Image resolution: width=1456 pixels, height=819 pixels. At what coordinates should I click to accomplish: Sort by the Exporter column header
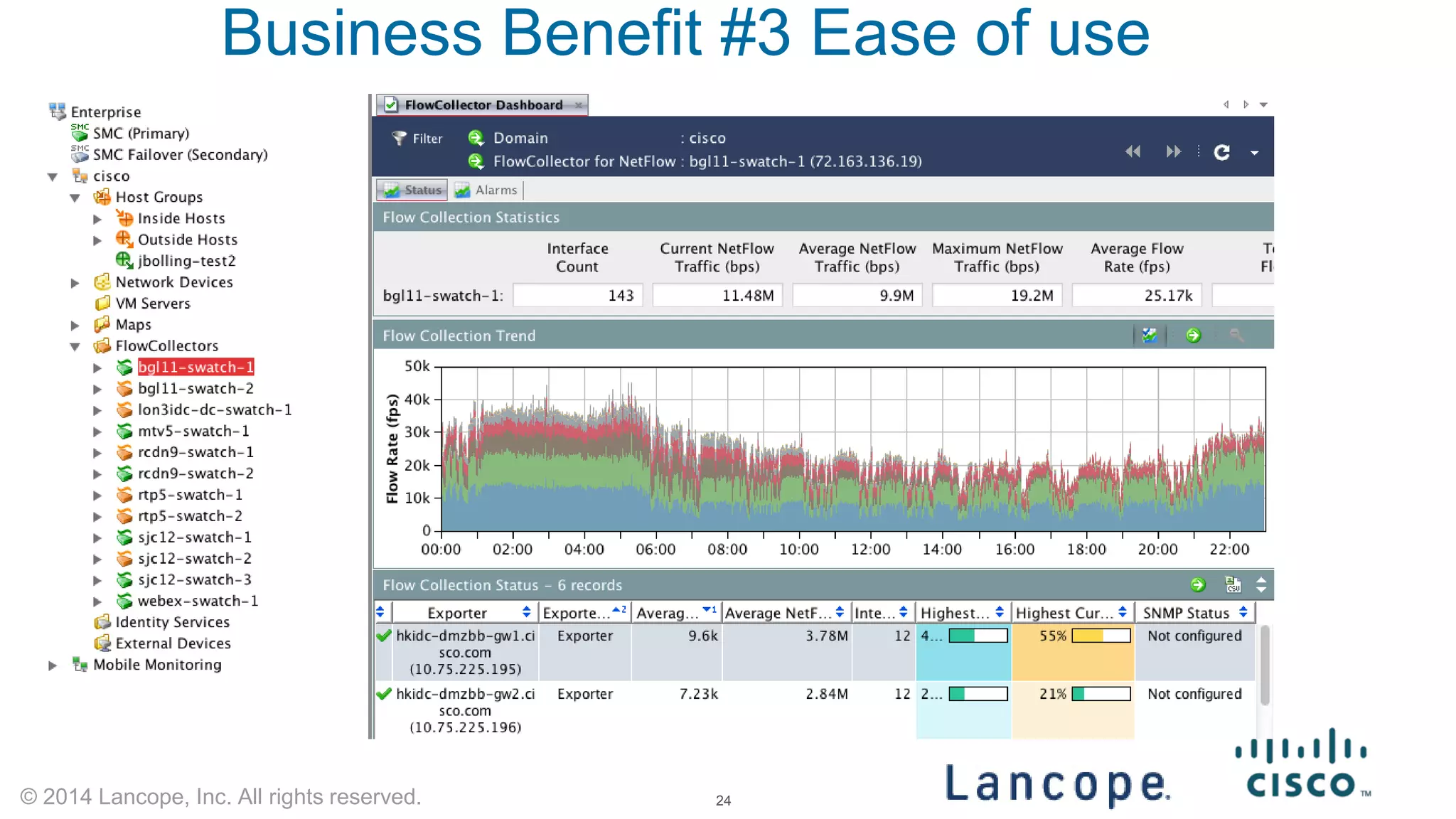coord(464,613)
